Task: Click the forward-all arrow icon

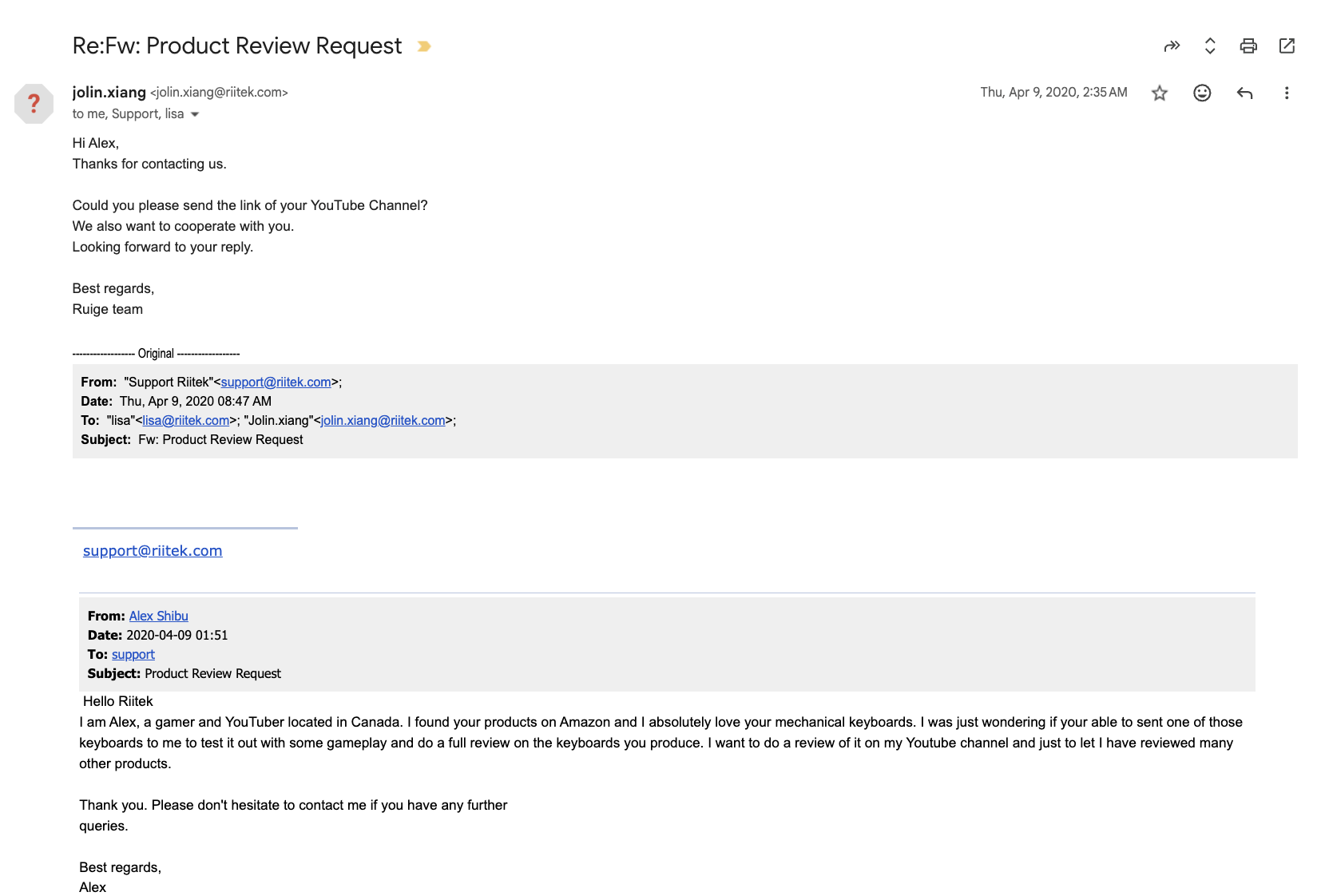Action: tap(1172, 46)
